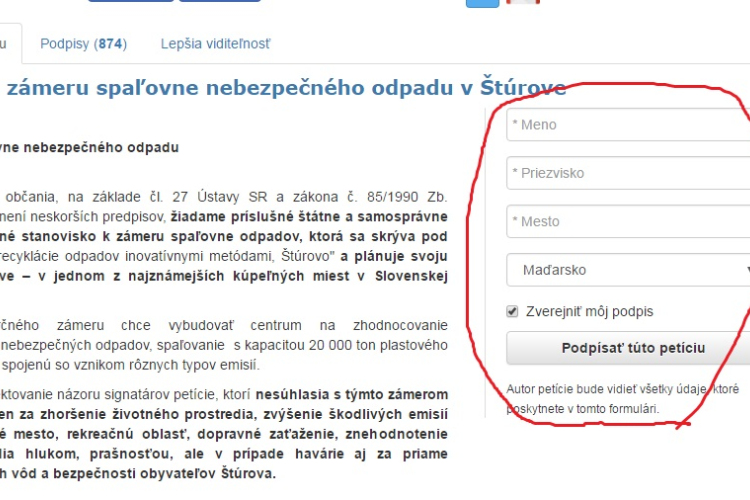The image size is (750, 500).
Task: Click the text "žiadame príslušné štátne a samosprávne"
Action: point(309,217)
